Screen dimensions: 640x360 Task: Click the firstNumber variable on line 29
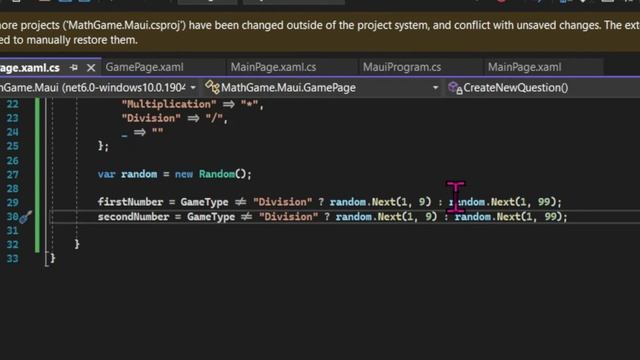pyautogui.click(x=130, y=202)
